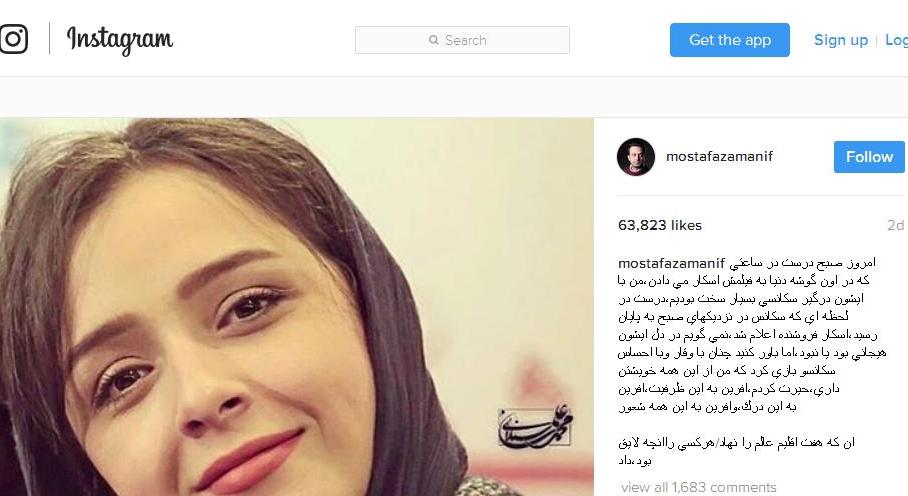908x496 pixels.
Task: Click the Instagram camera logo icon
Action: (13, 39)
